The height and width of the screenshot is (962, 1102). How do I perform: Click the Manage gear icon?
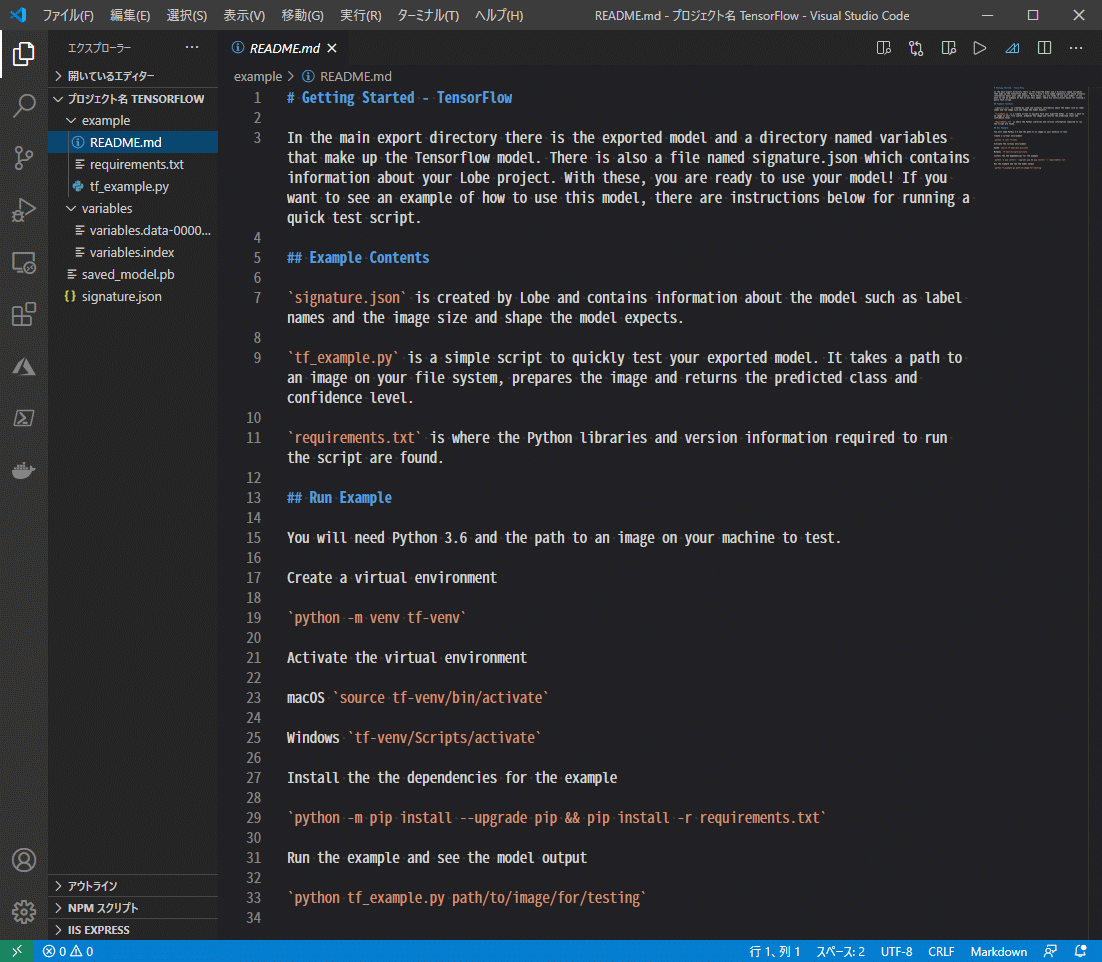pos(24,911)
